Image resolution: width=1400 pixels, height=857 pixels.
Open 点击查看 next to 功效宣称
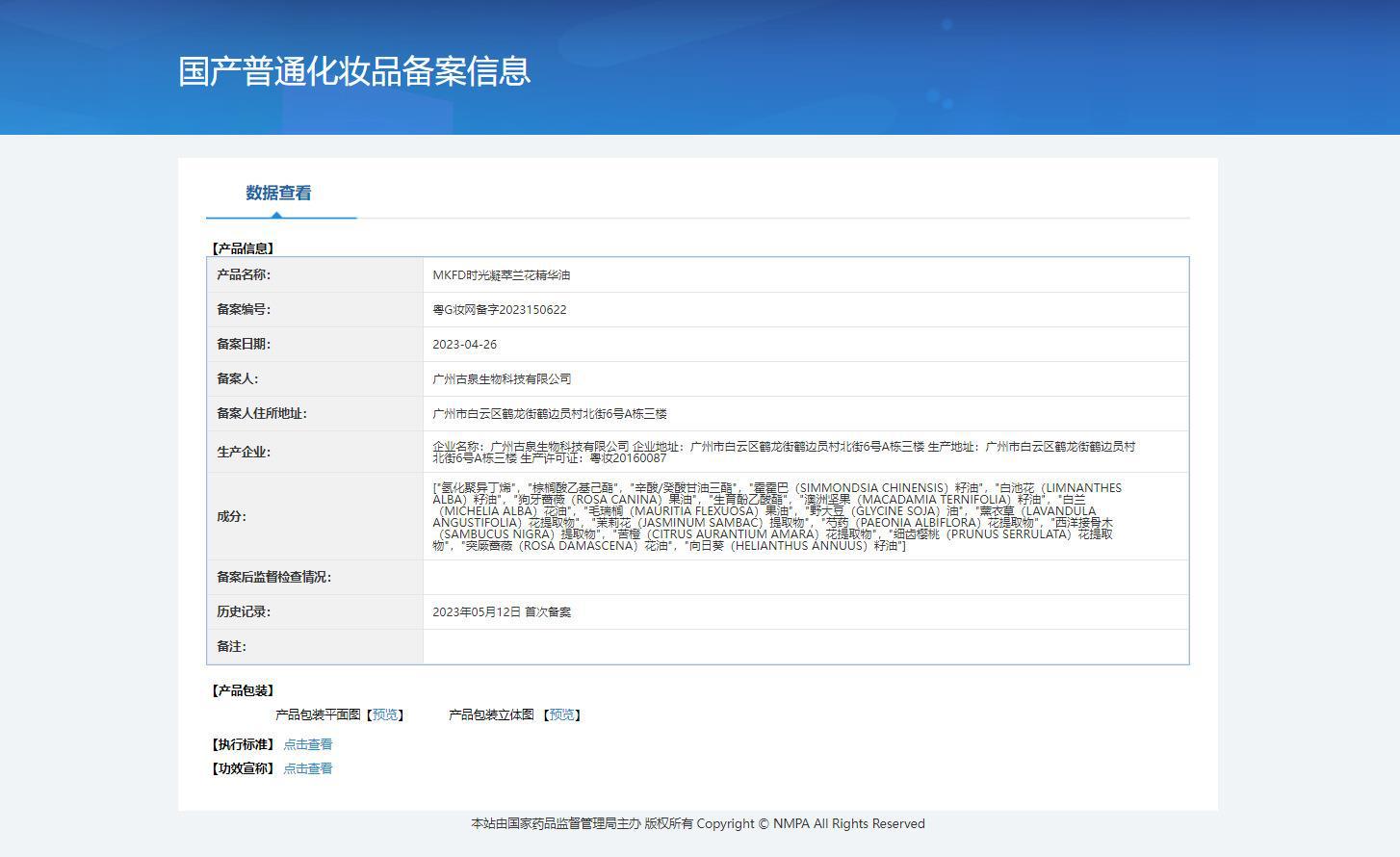click(308, 768)
